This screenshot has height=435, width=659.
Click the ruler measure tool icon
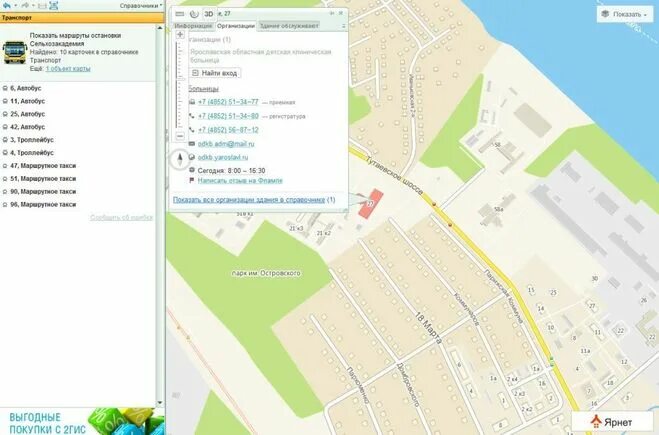coord(180,14)
